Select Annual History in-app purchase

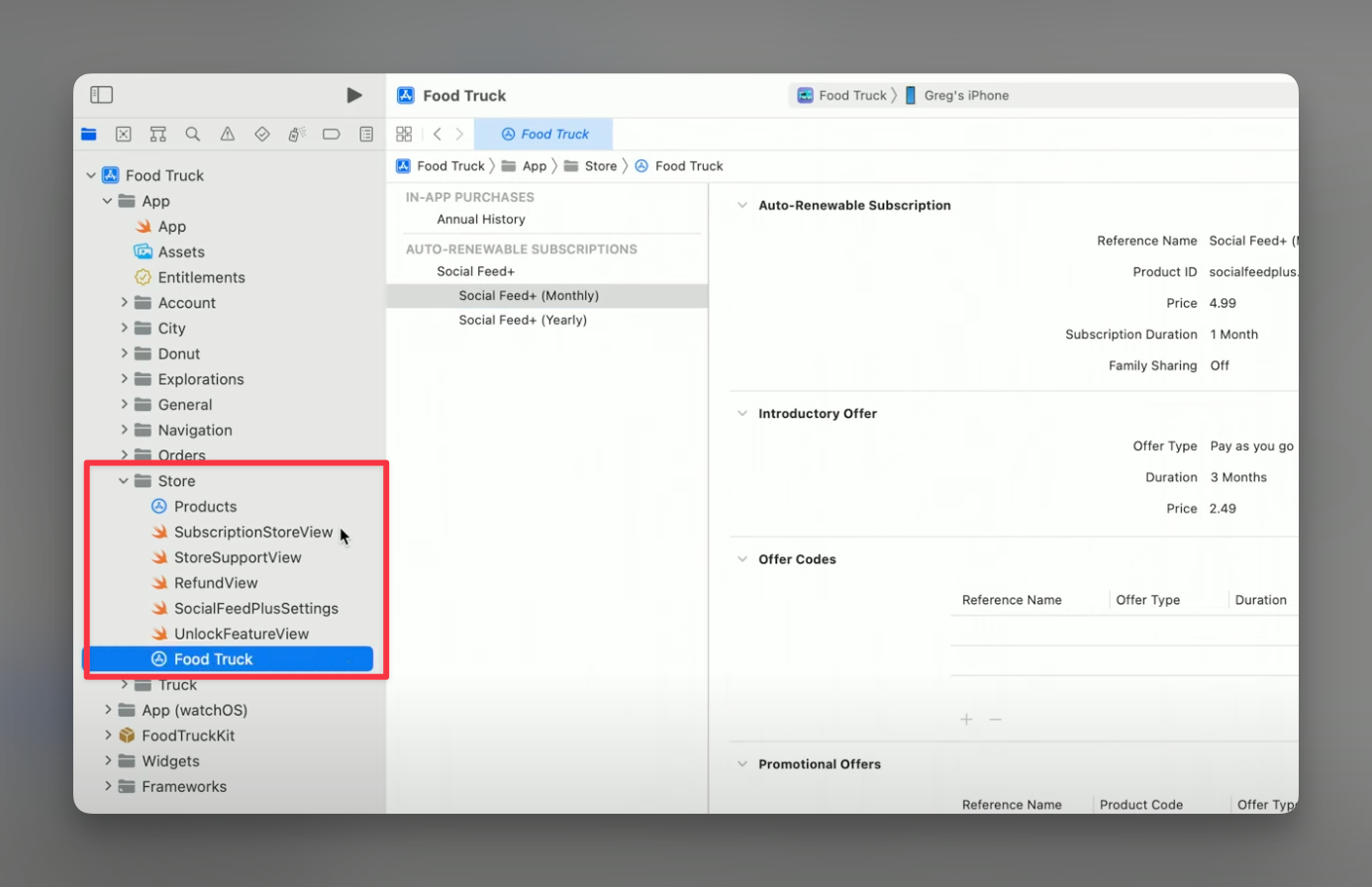coord(481,220)
